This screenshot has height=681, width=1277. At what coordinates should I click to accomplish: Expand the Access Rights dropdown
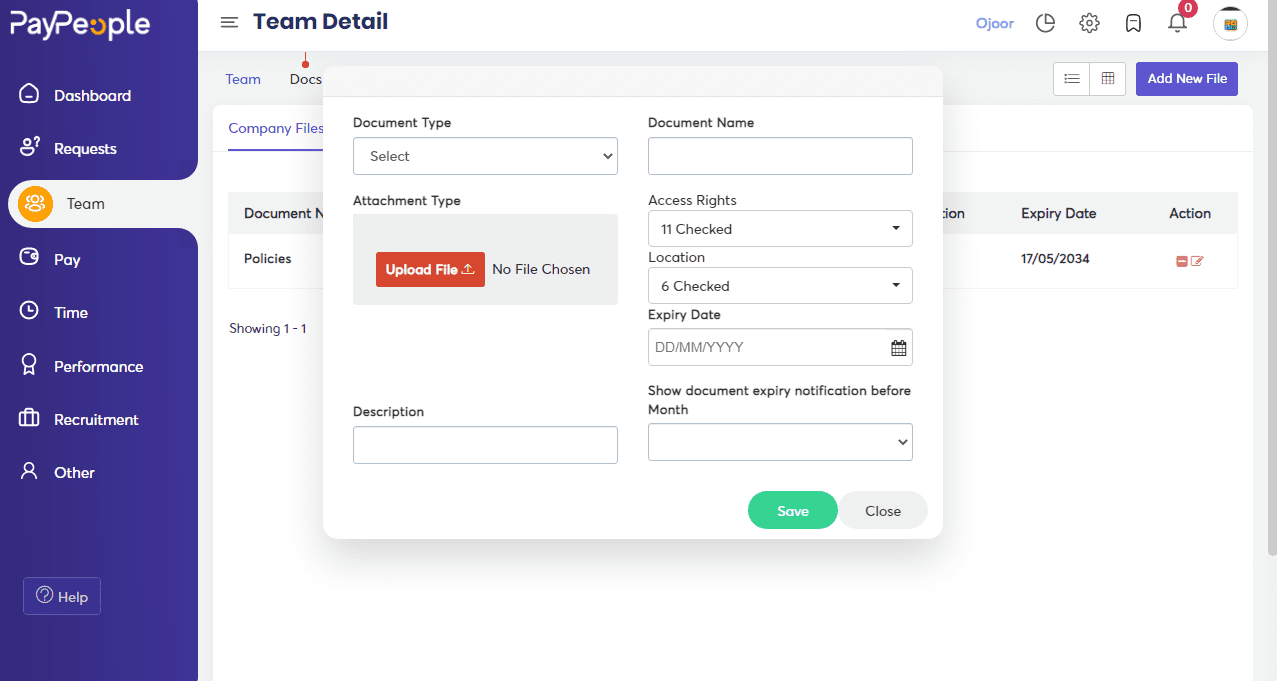780,229
